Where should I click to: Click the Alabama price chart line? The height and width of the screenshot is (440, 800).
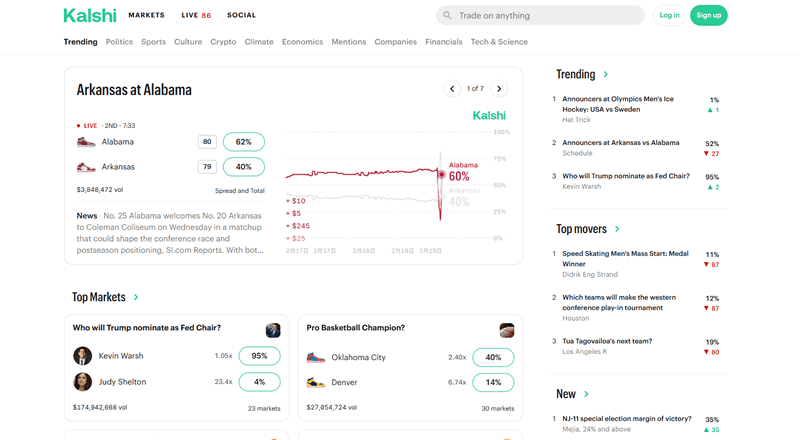[360, 173]
